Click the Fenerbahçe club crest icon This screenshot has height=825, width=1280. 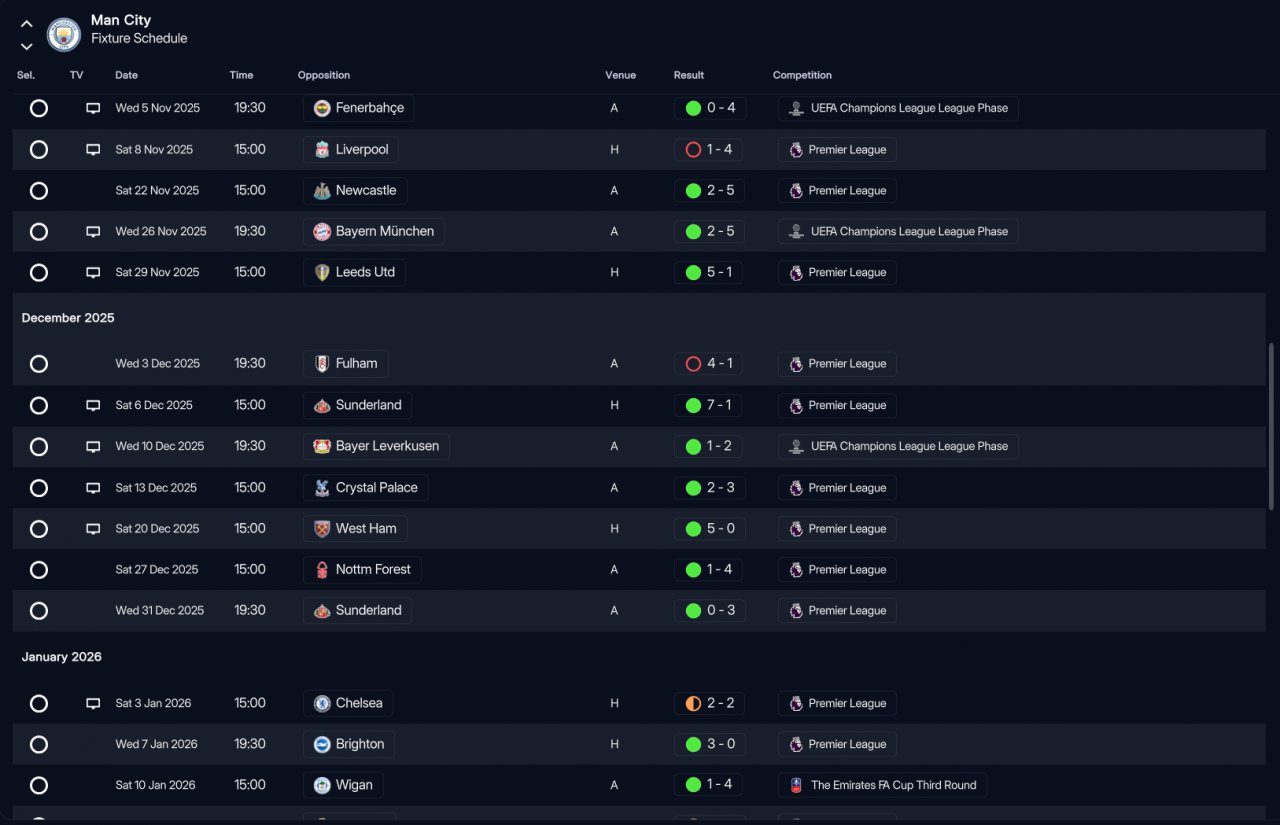tap(322, 108)
